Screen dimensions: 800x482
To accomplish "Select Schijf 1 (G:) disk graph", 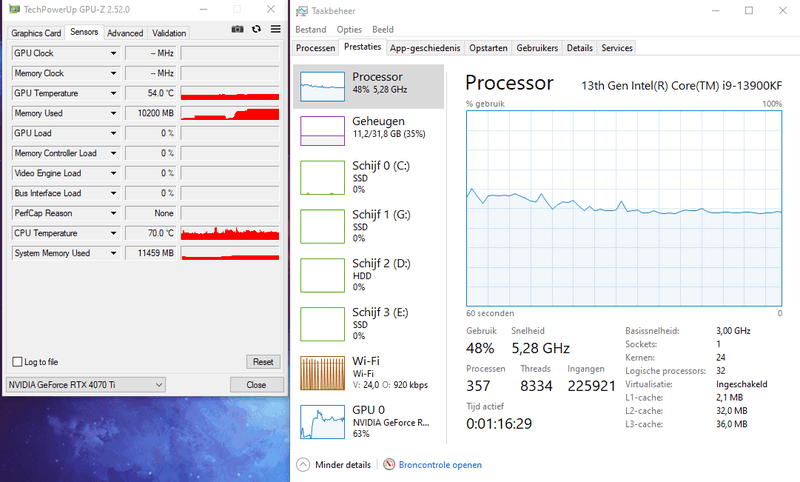I will 322,226.
